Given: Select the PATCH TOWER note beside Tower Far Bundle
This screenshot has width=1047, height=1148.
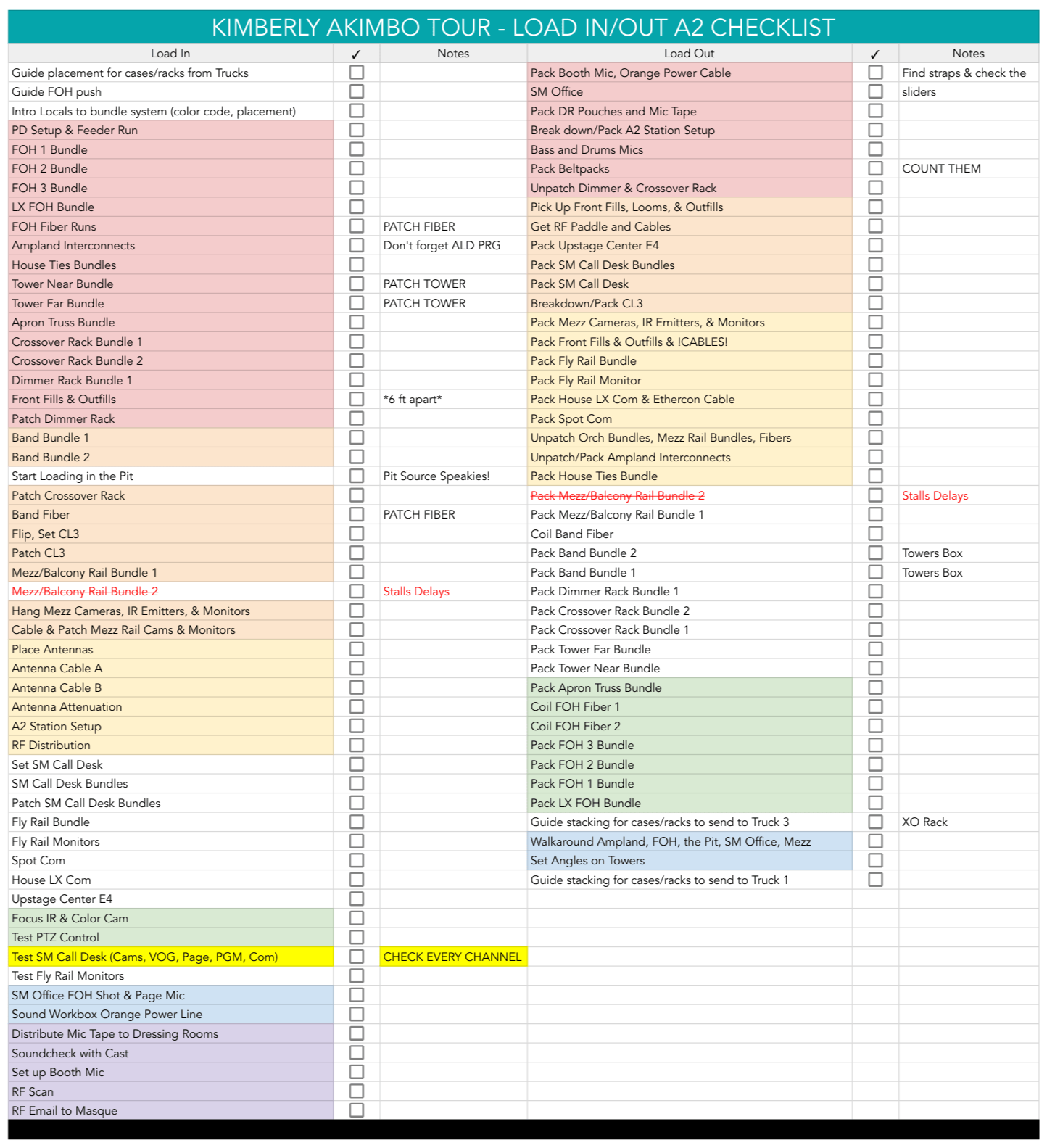Looking at the screenshot, I should point(453,303).
